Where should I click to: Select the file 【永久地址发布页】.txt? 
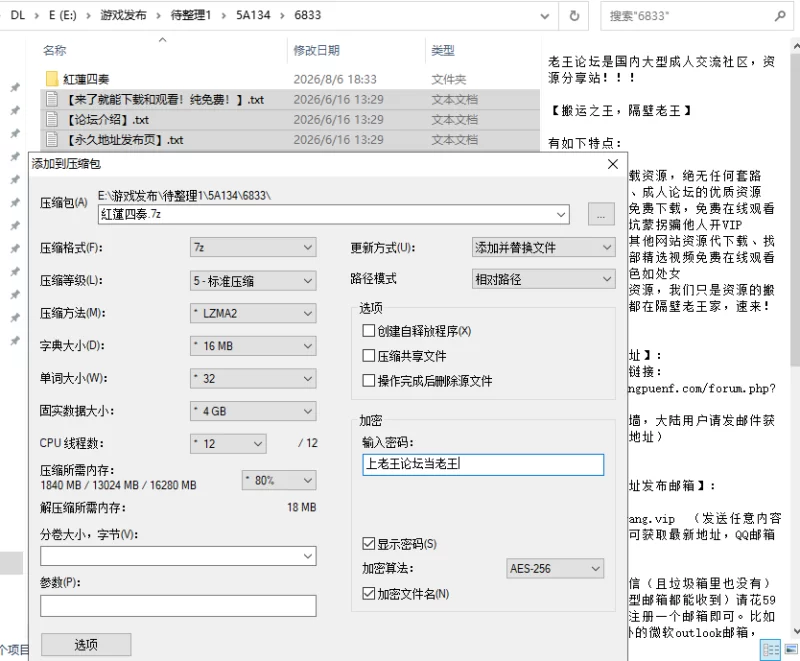124,140
